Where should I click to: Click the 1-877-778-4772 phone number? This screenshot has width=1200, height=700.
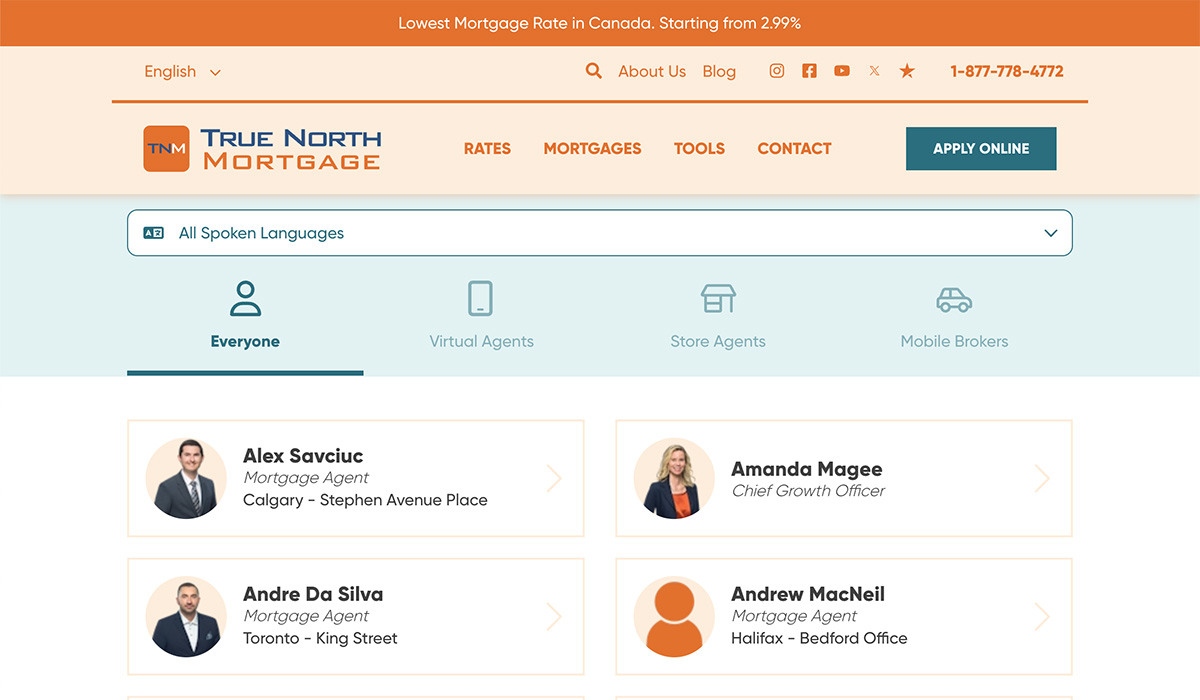point(1006,72)
